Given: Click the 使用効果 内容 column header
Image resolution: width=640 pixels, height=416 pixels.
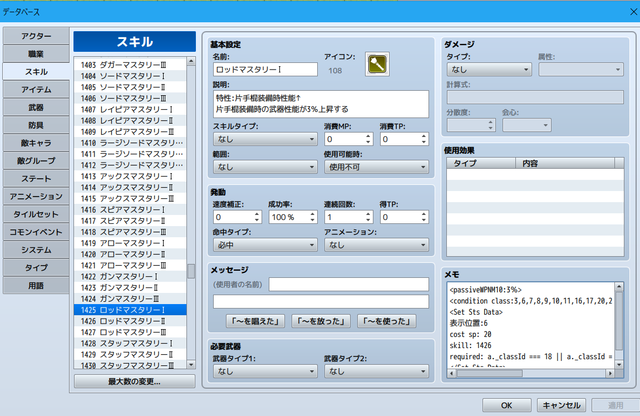Looking at the screenshot, I should [x=565, y=163].
